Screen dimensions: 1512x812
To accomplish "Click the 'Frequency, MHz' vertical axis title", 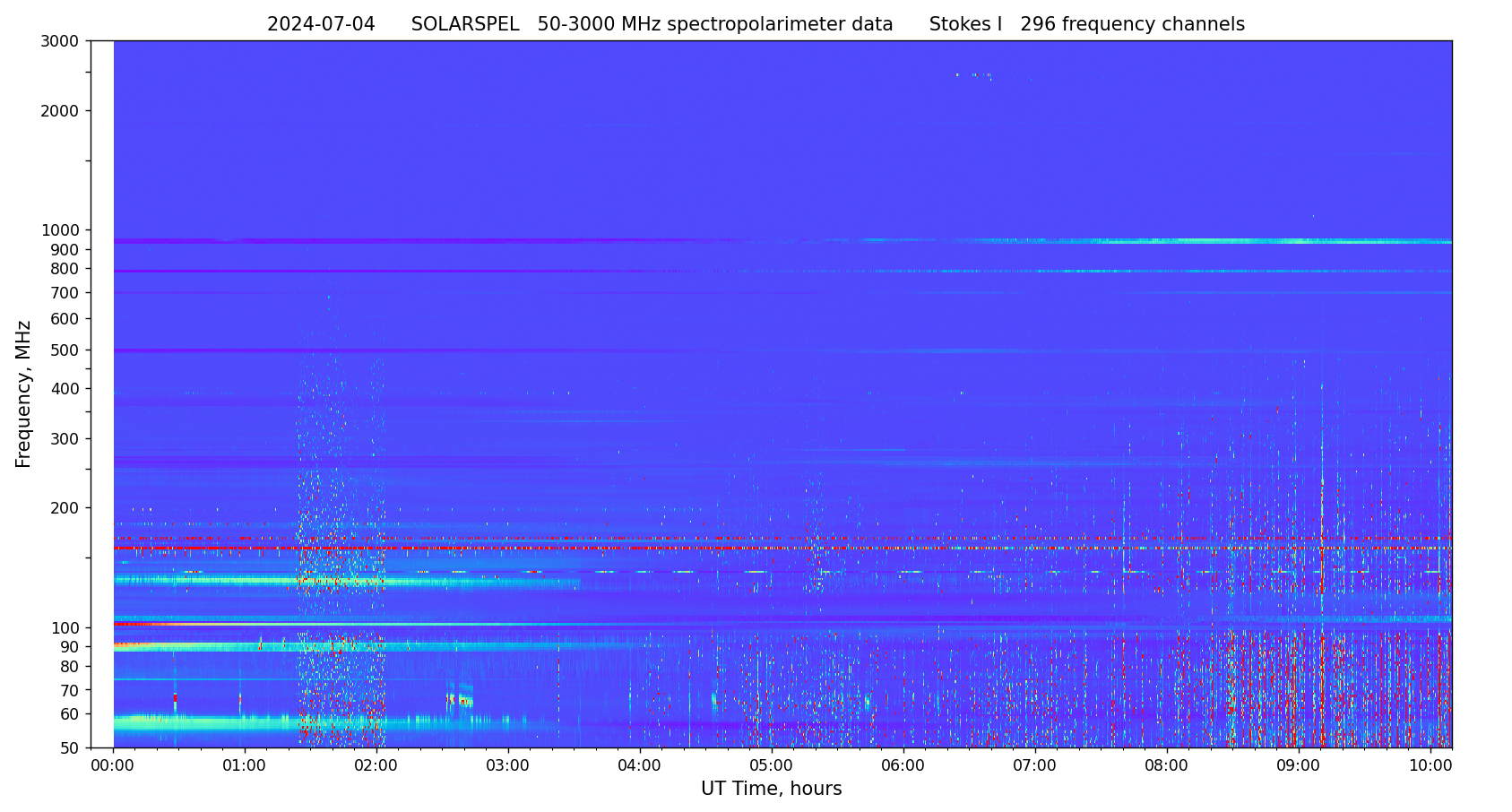I will [24, 394].
